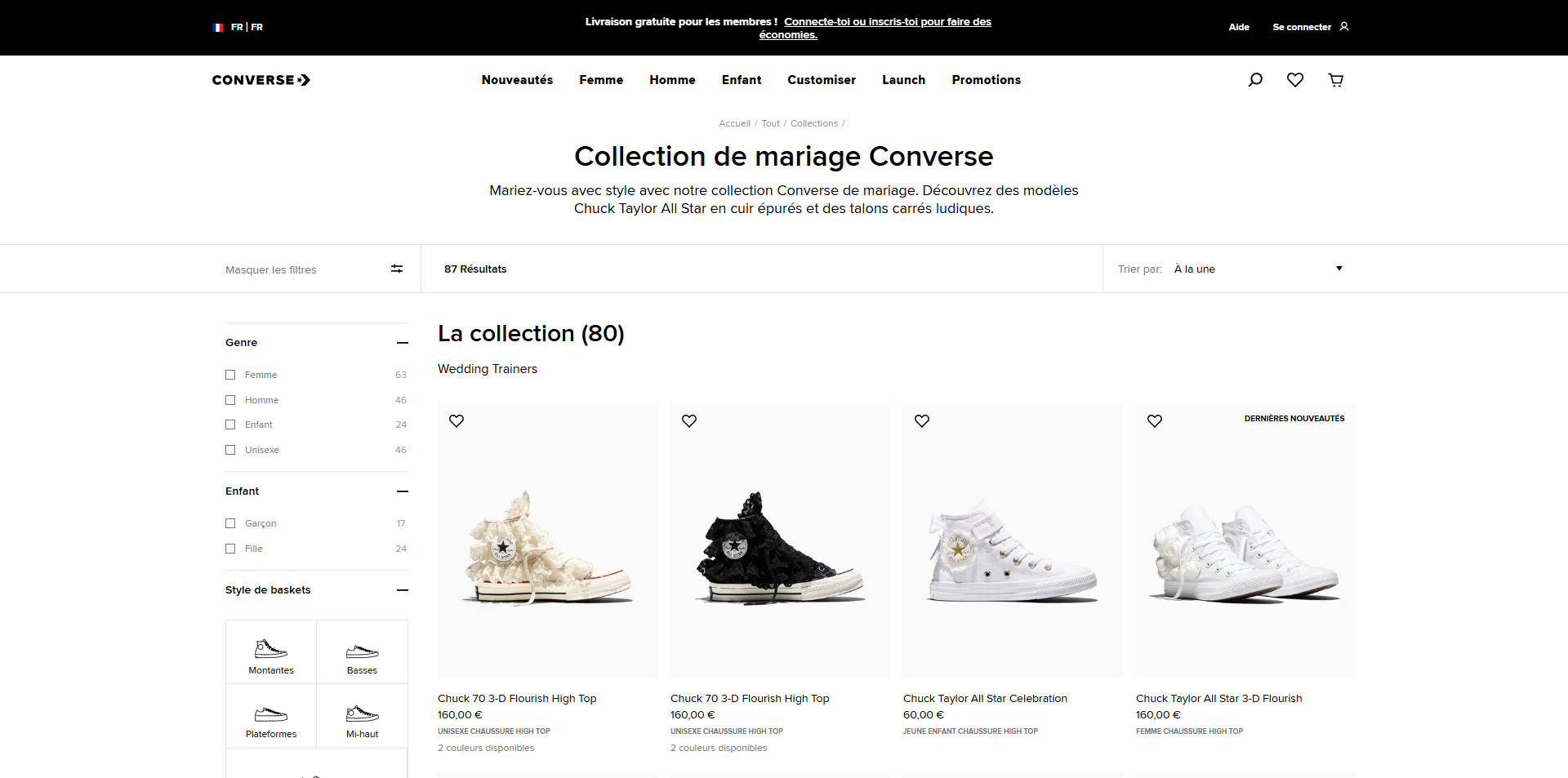Go to Accueil breadcrumb
The width and height of the screenshot is (1568, 778).
(734, 123)
